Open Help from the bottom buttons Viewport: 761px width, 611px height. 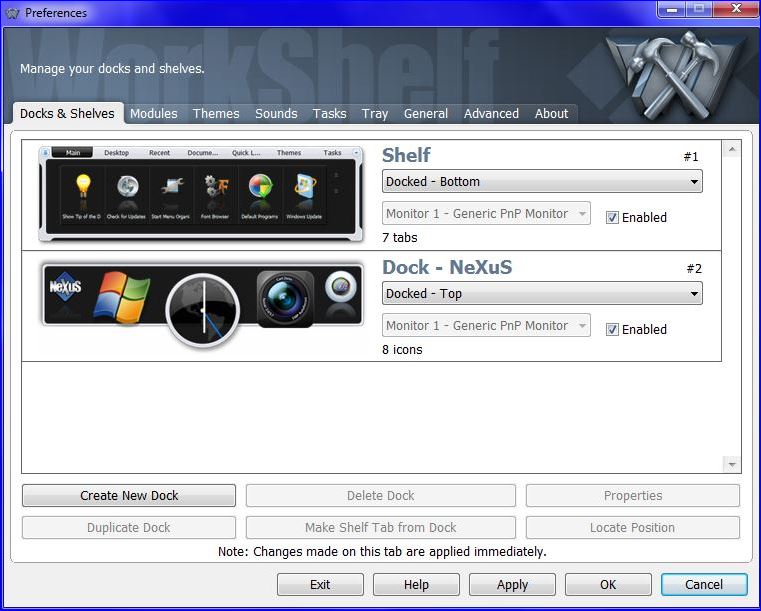click(416, 584)
